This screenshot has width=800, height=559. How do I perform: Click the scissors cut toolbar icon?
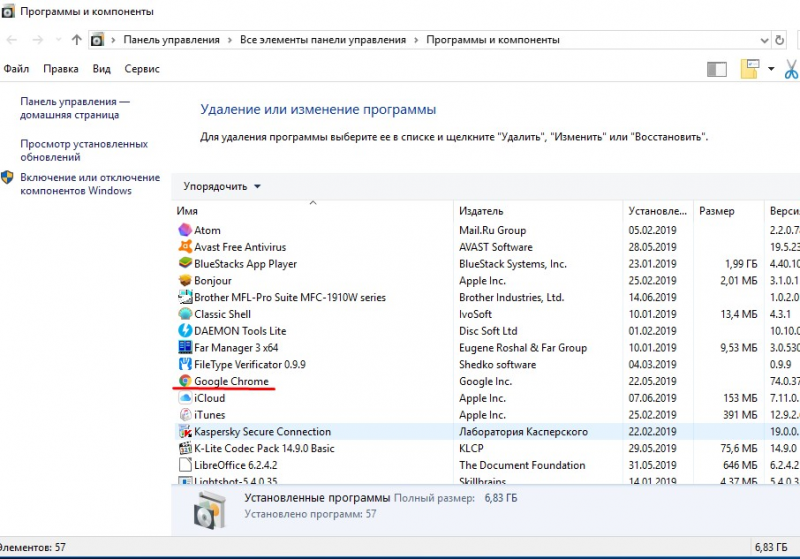792,69
